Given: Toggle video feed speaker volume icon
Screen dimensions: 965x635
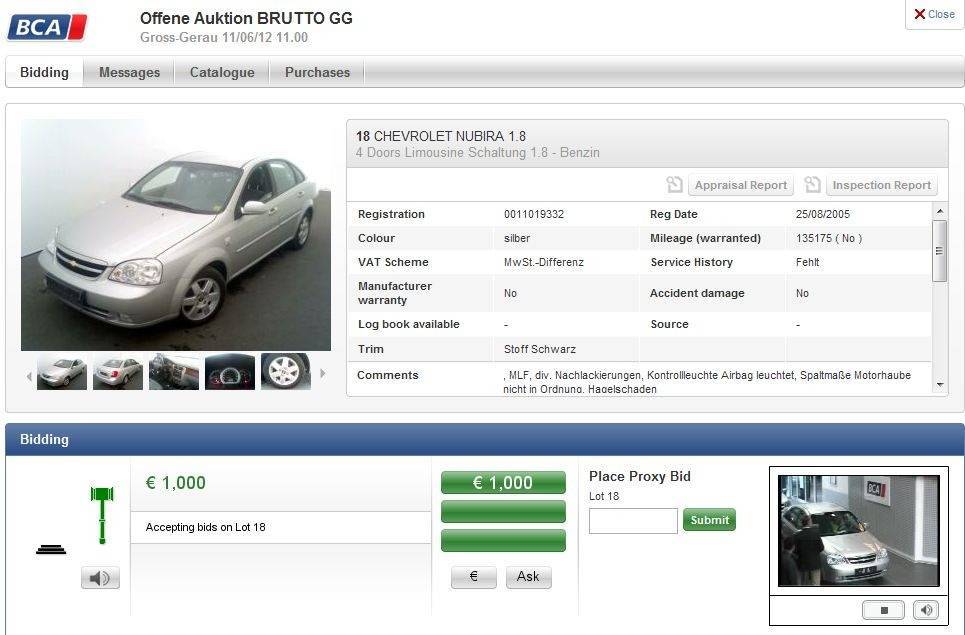Looking at the screenshot, I should (926, 610).
